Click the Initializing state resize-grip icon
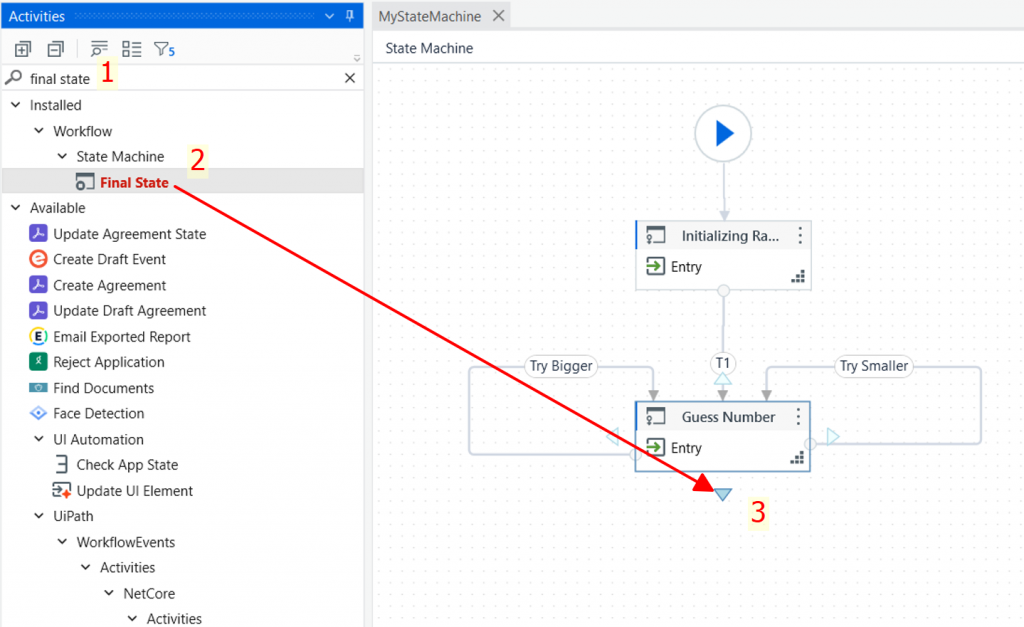1024x627 pixels. 797,277
